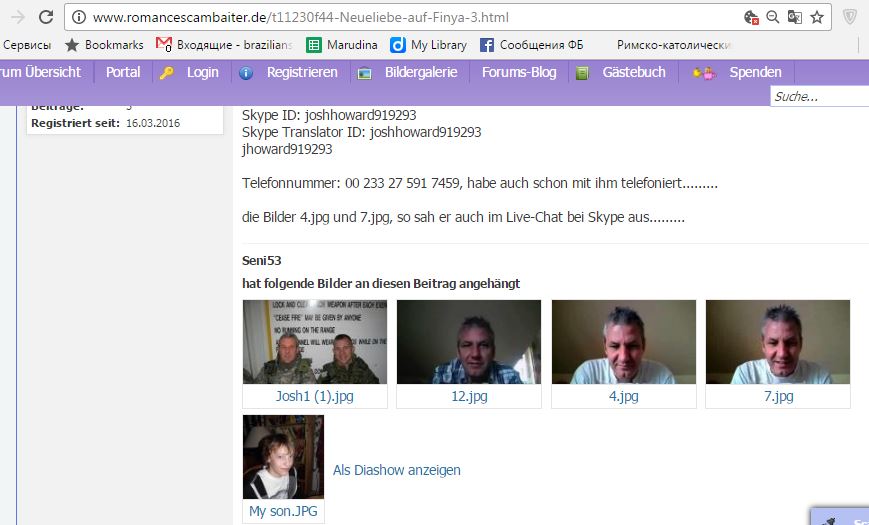
Task: Click the zoom magnifier icon in address bar
Action: pos(773,17)
